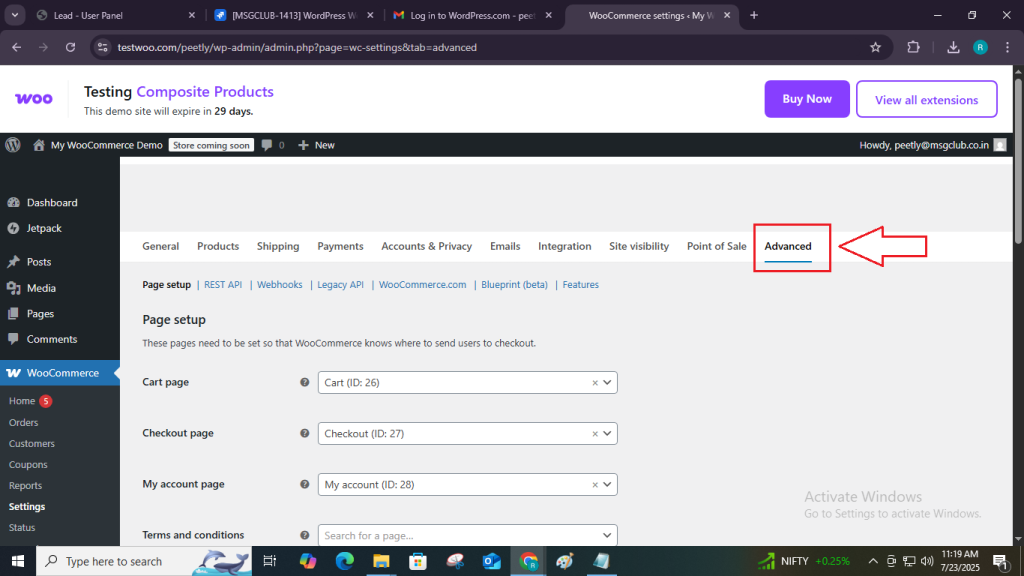1024x576 pixels.
Task: Open the Emails settings tab
Action: click(505, 246)
